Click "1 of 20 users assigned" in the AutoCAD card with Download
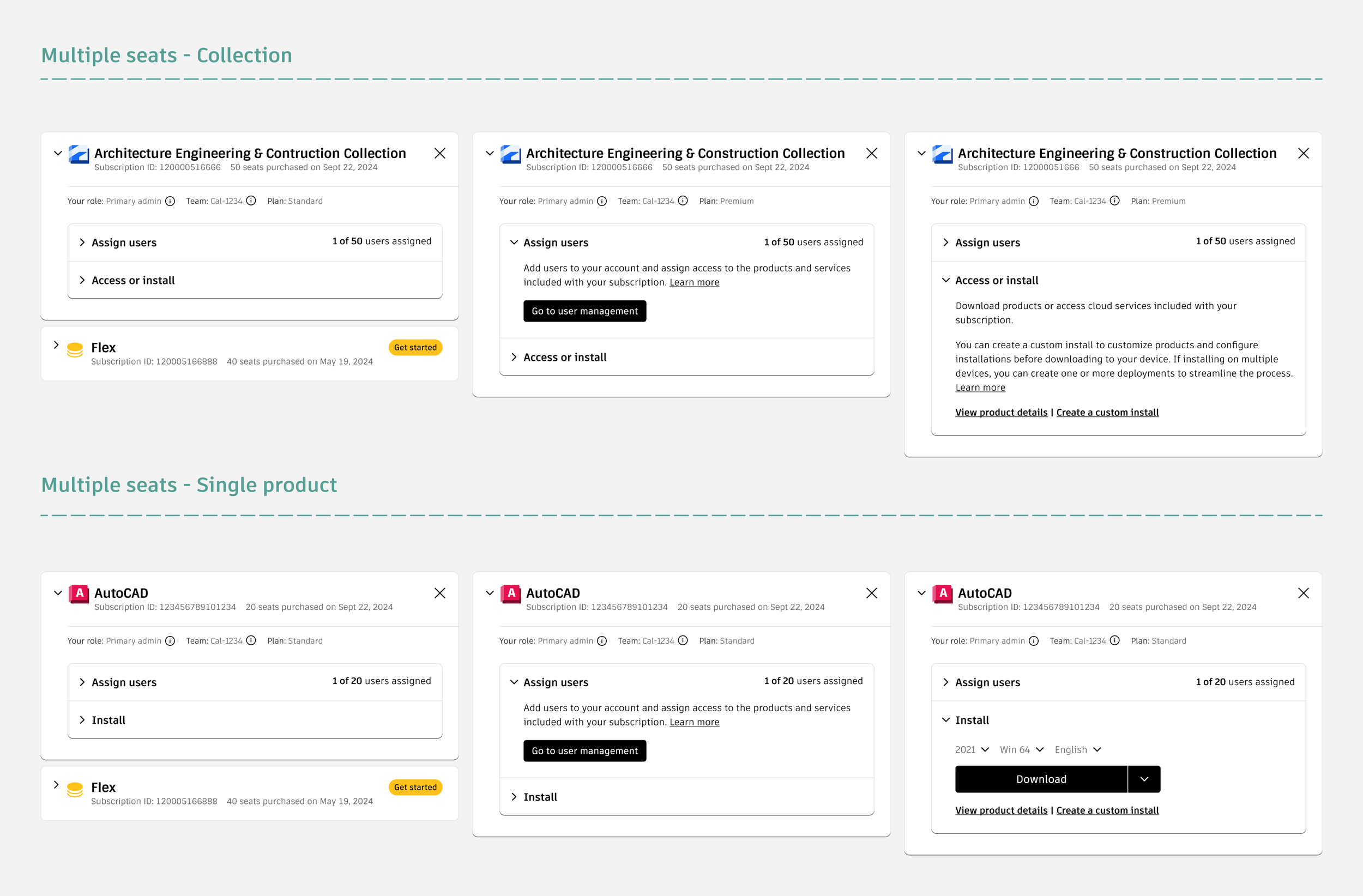 tap(1245, 682)
